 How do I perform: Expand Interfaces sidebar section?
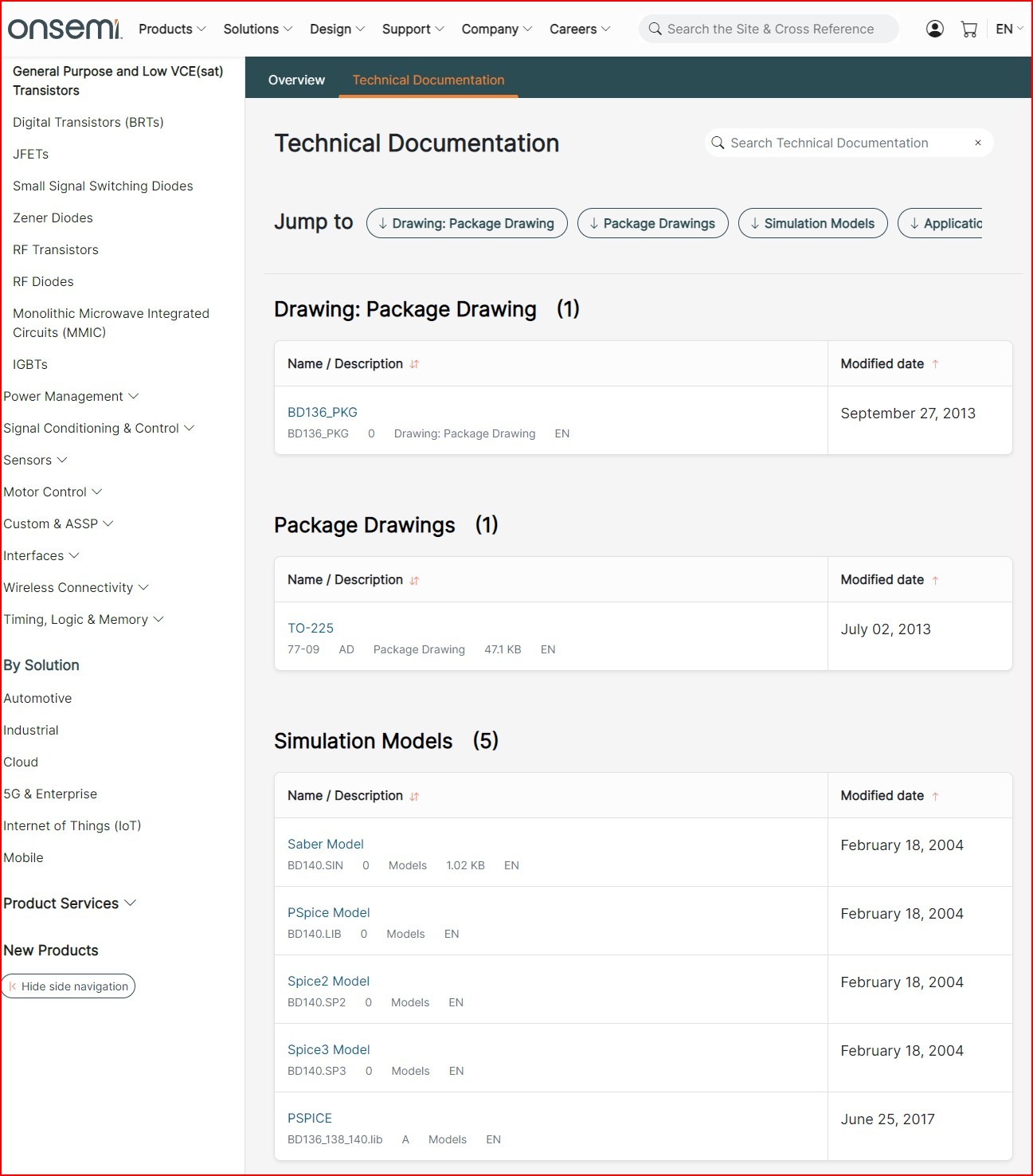pyautogui.click(x=41, y=555)
